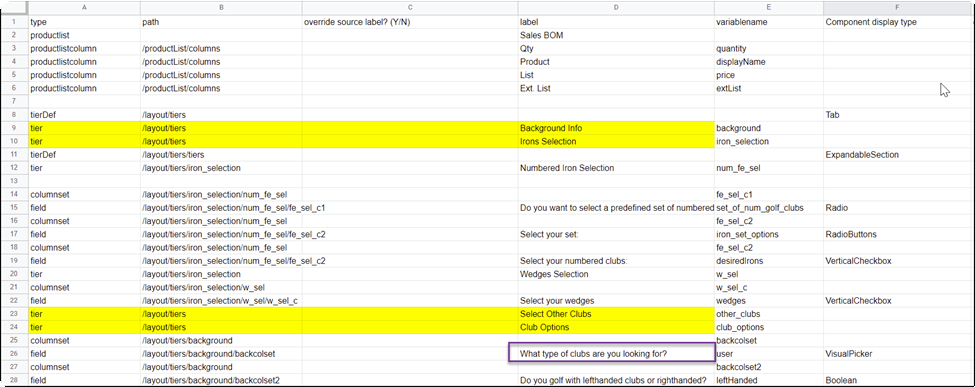The image size is (975, 387).
Task: Click the 'Boolean' display type cell
Action: pyautogui.click(x=897, y=380)
